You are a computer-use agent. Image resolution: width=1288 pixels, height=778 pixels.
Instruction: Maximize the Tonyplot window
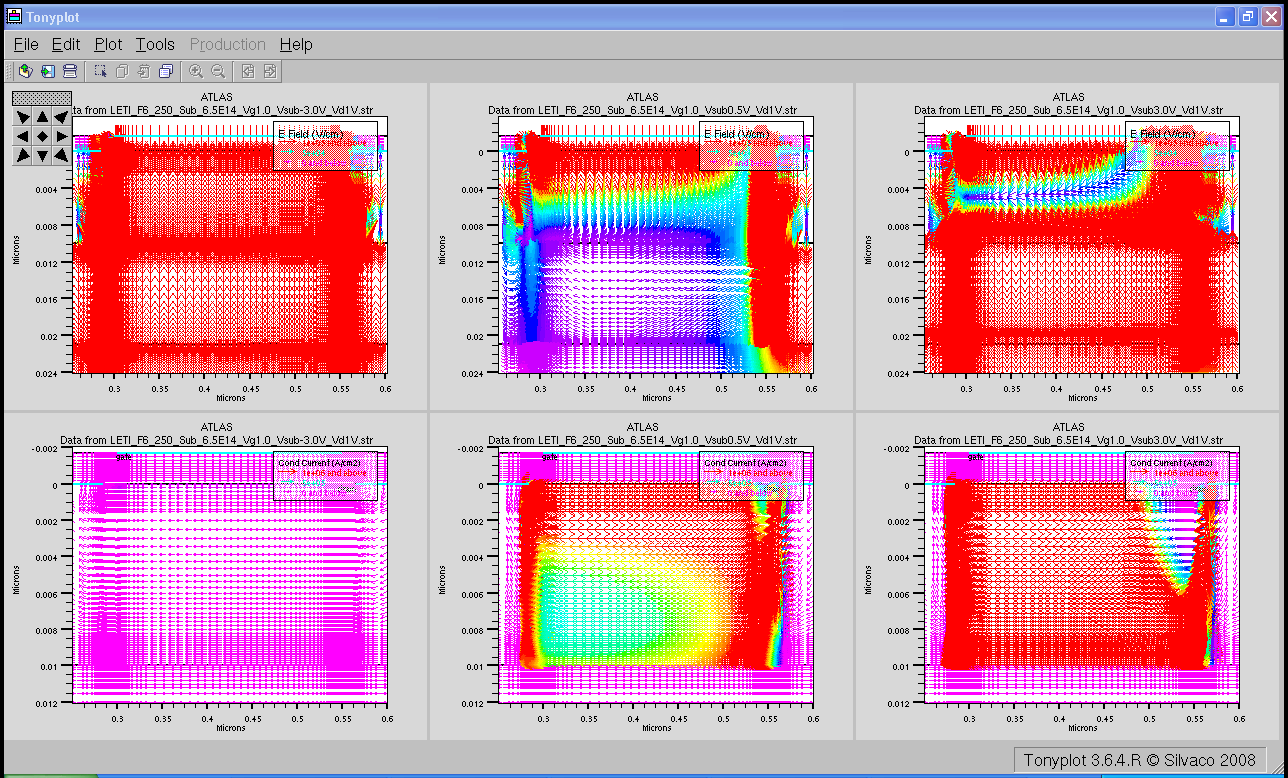click(1247, 16)
